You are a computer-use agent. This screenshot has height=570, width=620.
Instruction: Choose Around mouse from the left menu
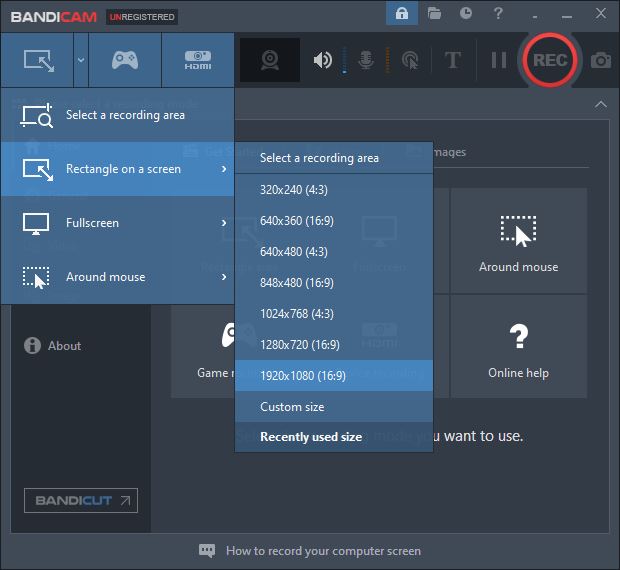[x=118, y=277]
